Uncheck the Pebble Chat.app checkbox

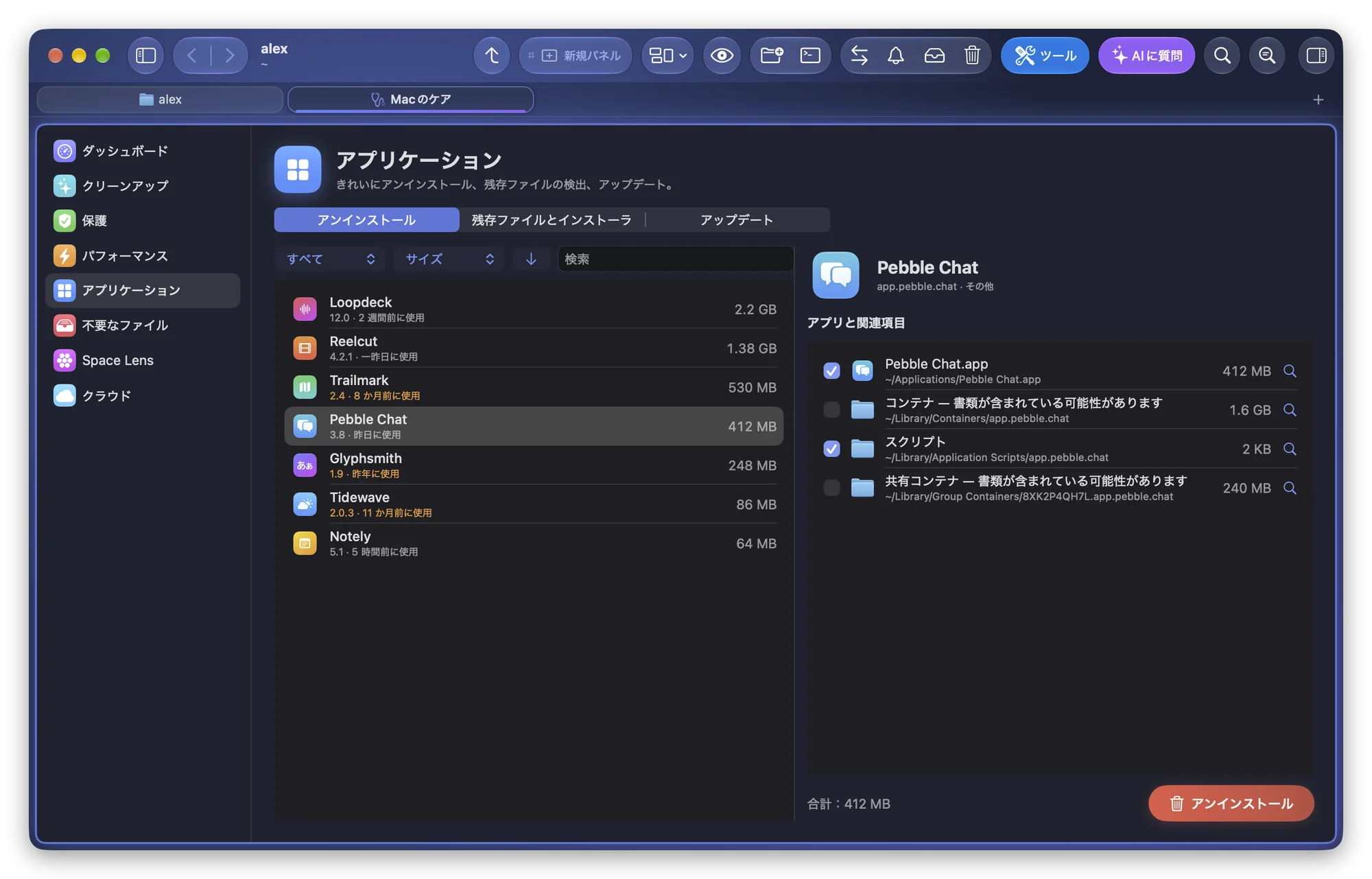click(831, 371)
